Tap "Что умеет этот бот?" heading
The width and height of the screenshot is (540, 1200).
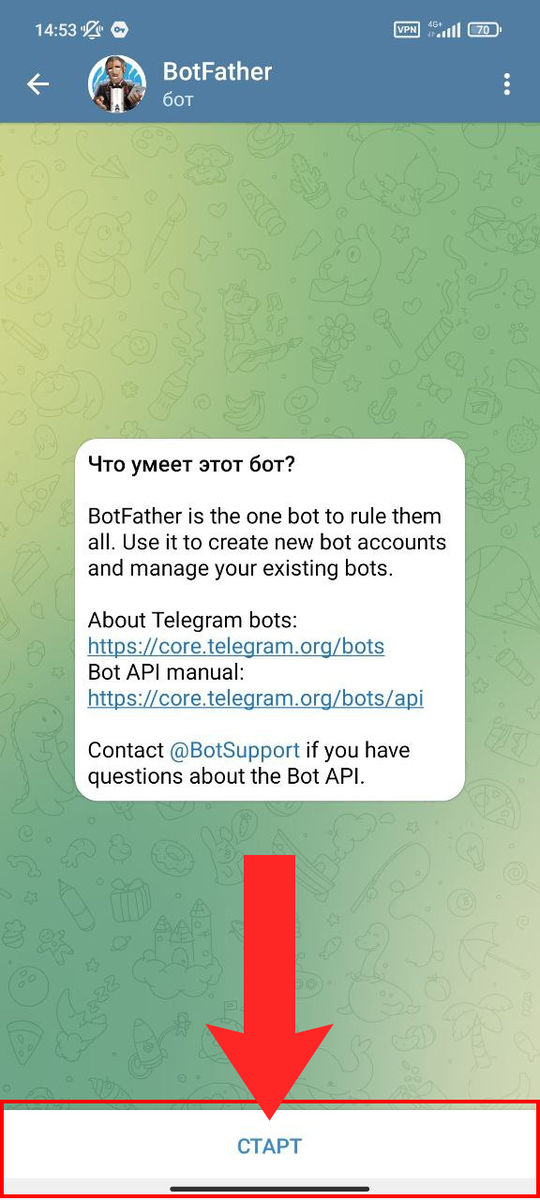click(192, 464)
